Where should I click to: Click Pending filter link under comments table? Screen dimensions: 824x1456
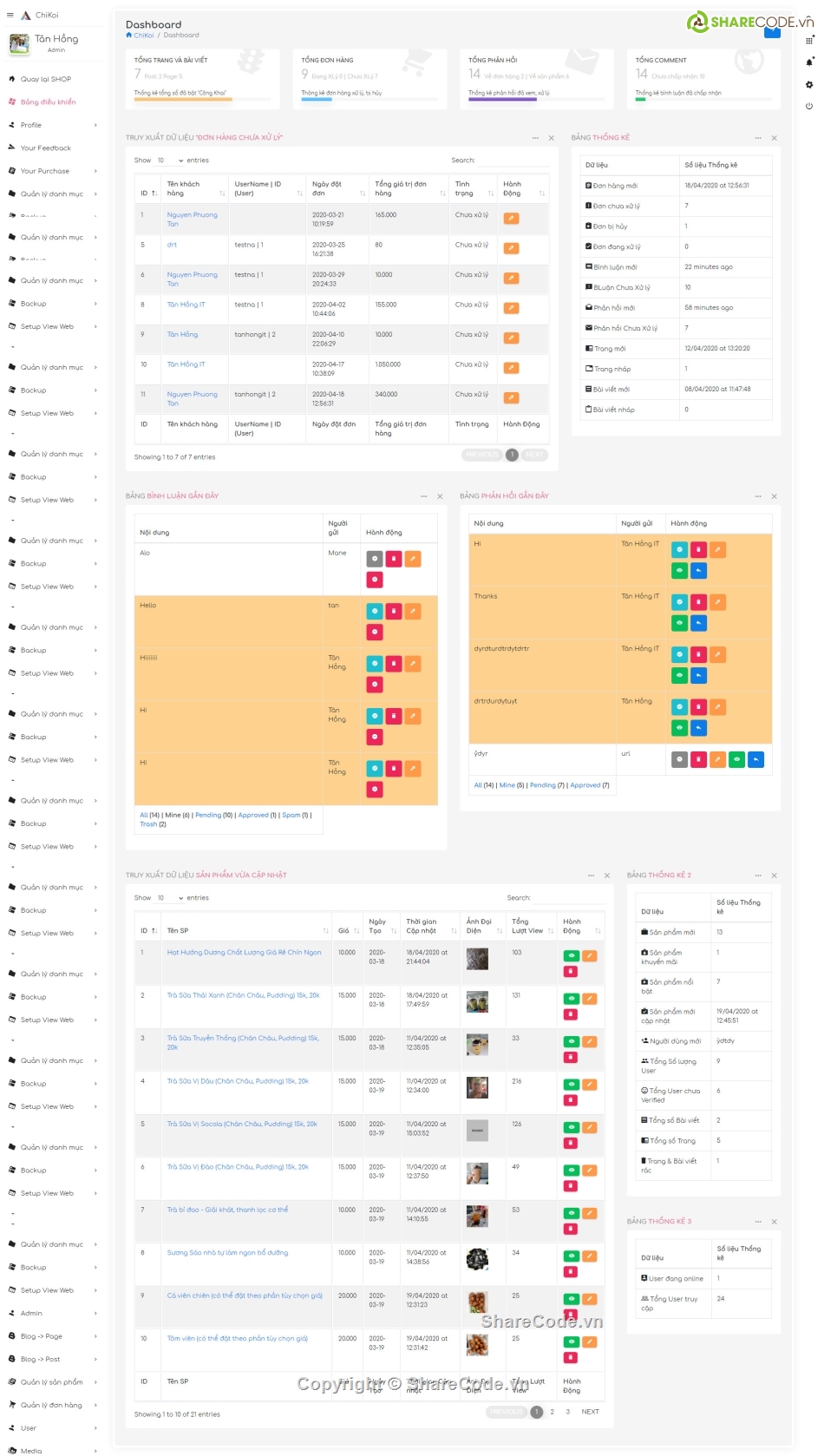tap(208, 815)
